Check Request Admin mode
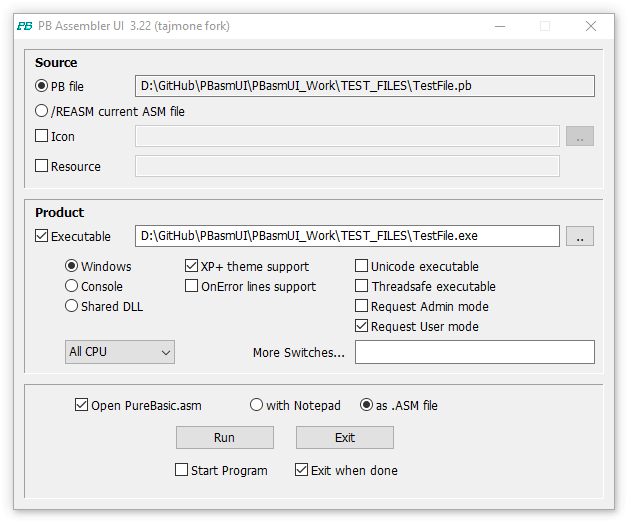The height and width of the screenshot is (523, 628). (x=361, y=306)
